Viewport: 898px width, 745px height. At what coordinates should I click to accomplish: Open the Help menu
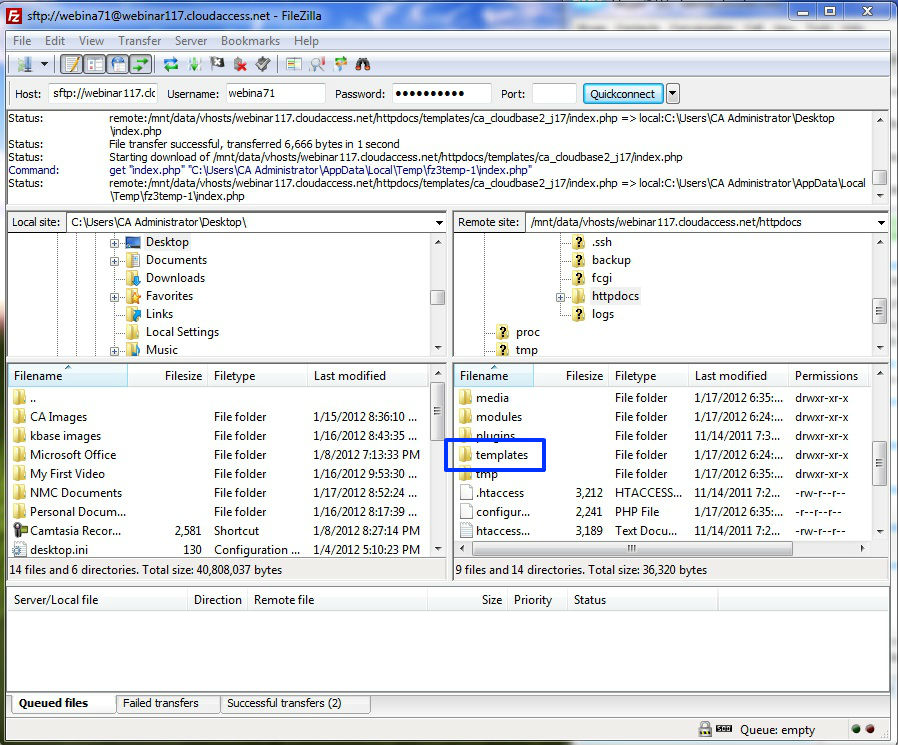click(306, 41)
